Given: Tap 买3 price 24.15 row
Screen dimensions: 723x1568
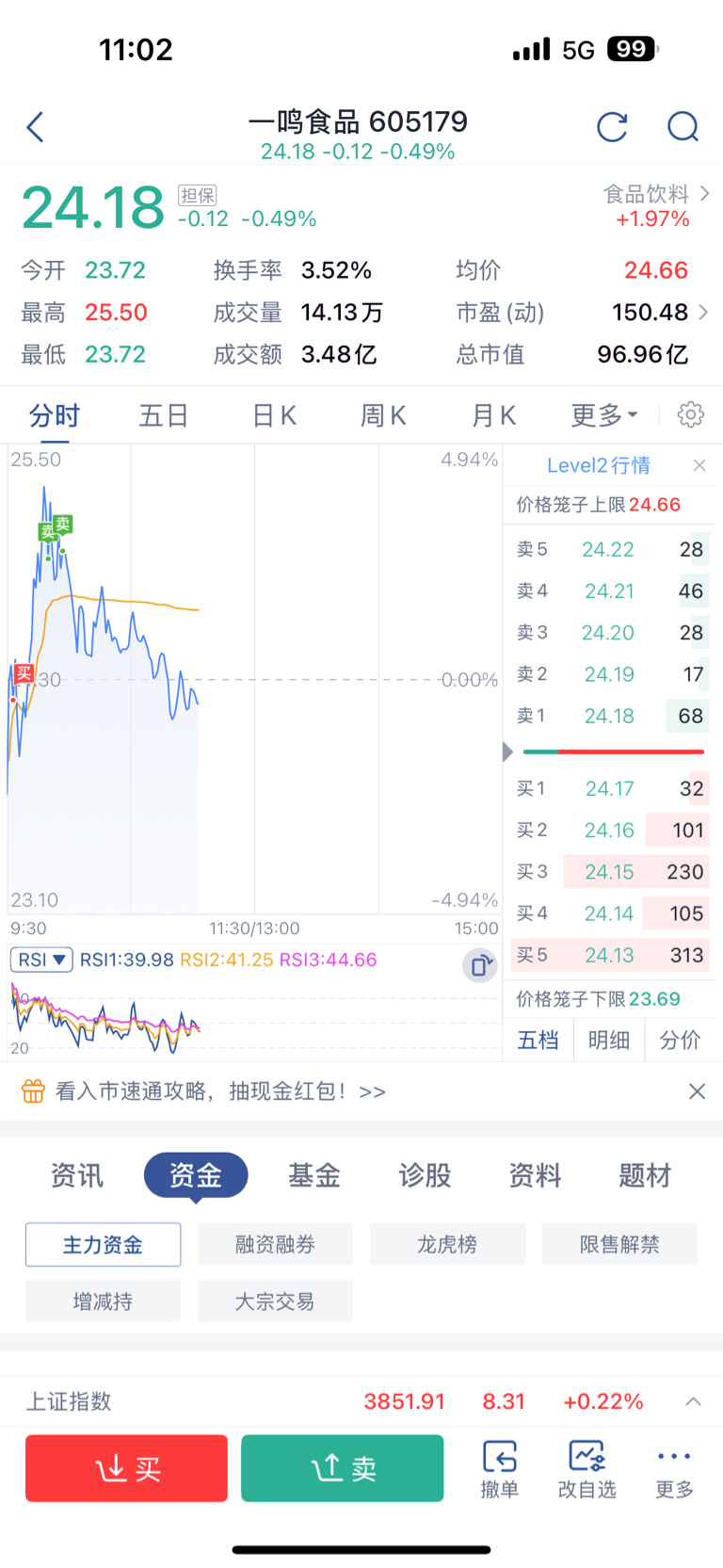Looking at the screenshot, I should [x=610, y=872].
